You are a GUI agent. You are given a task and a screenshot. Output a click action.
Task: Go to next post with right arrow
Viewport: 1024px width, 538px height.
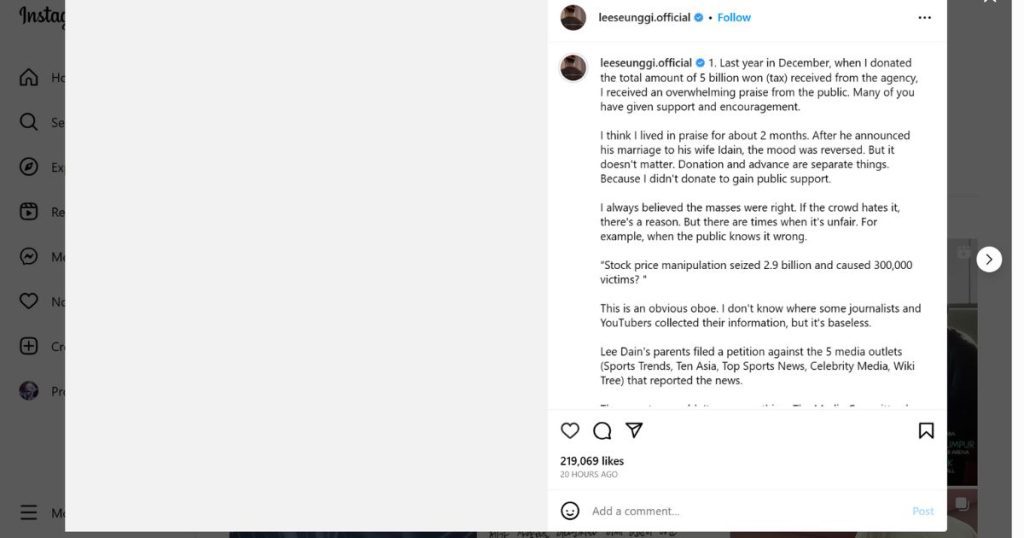tap(989, 259)
